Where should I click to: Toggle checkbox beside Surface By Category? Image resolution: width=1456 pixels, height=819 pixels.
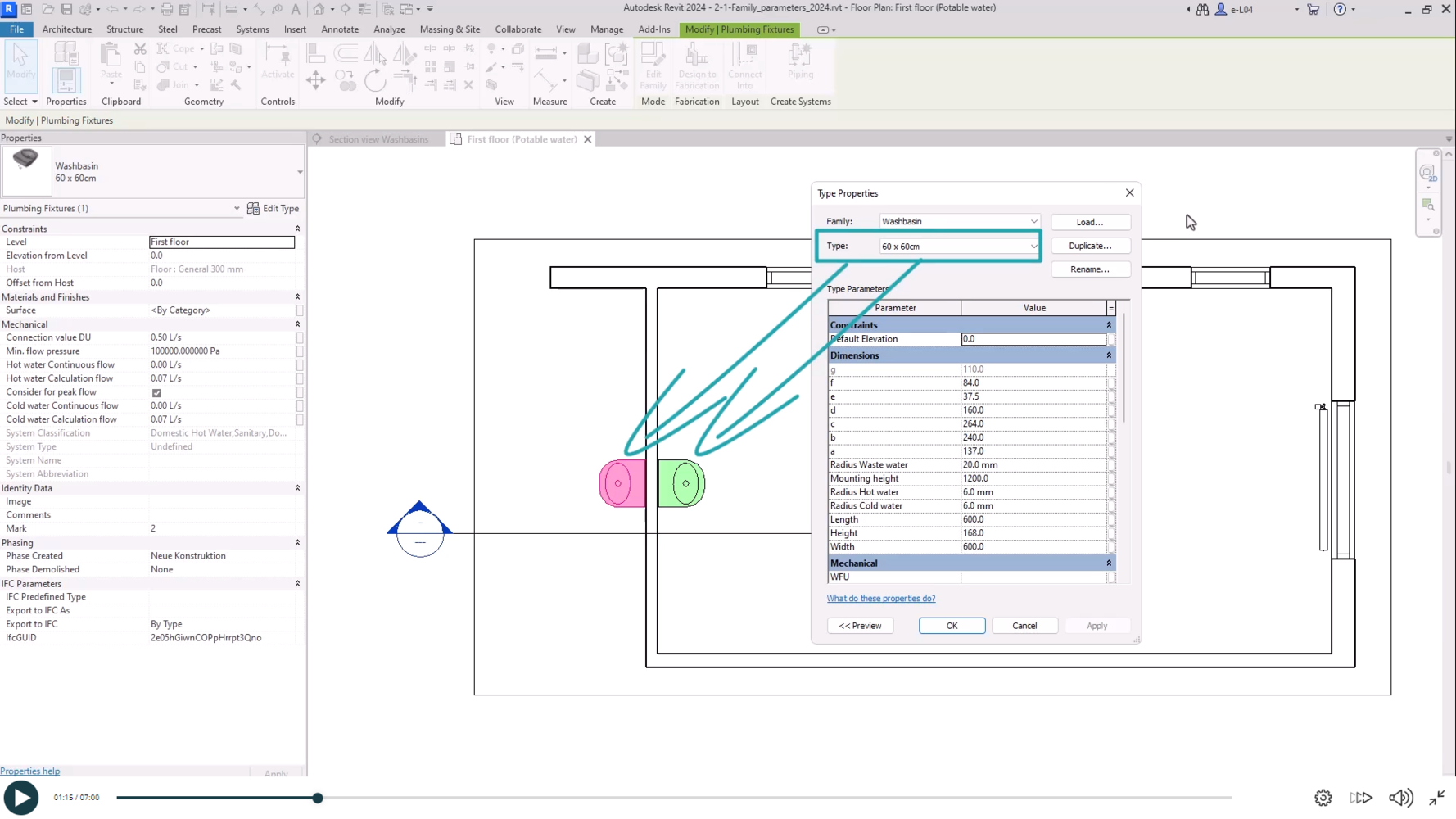[x=300, y=310]
